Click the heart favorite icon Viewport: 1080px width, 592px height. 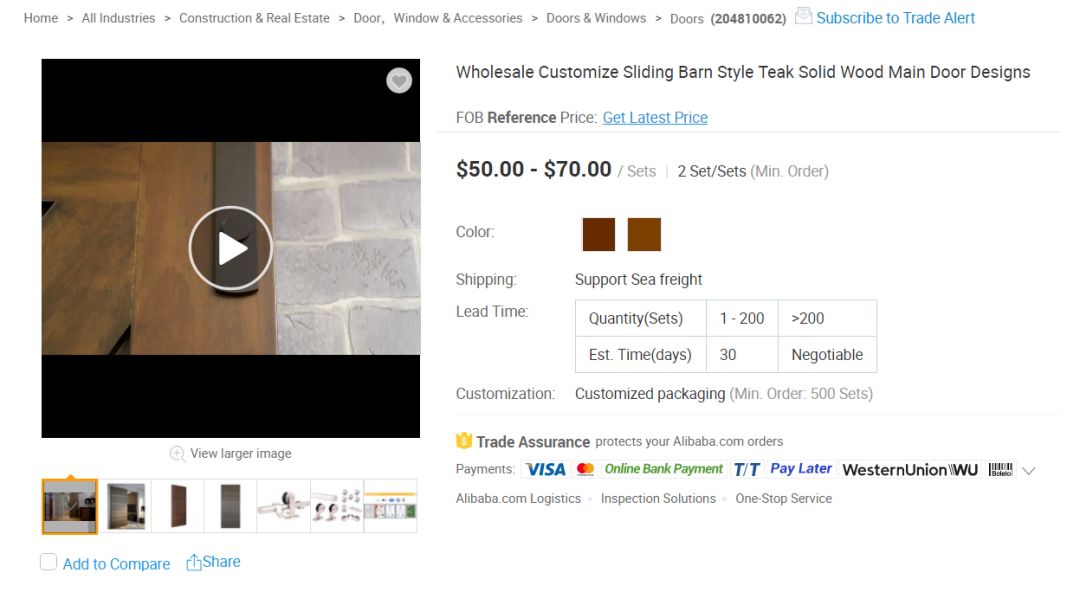pyautogui.click(x=399, y=81)
